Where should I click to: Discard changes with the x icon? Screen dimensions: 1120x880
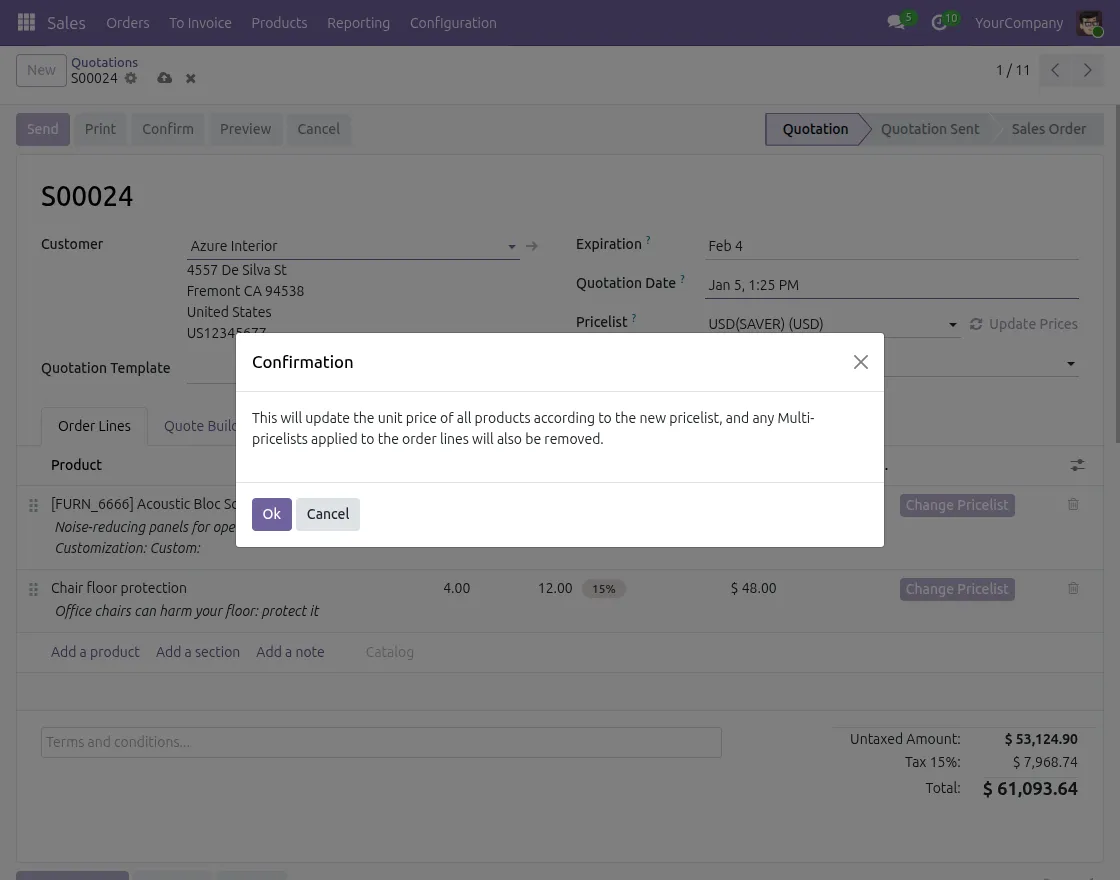pos(191,79)
